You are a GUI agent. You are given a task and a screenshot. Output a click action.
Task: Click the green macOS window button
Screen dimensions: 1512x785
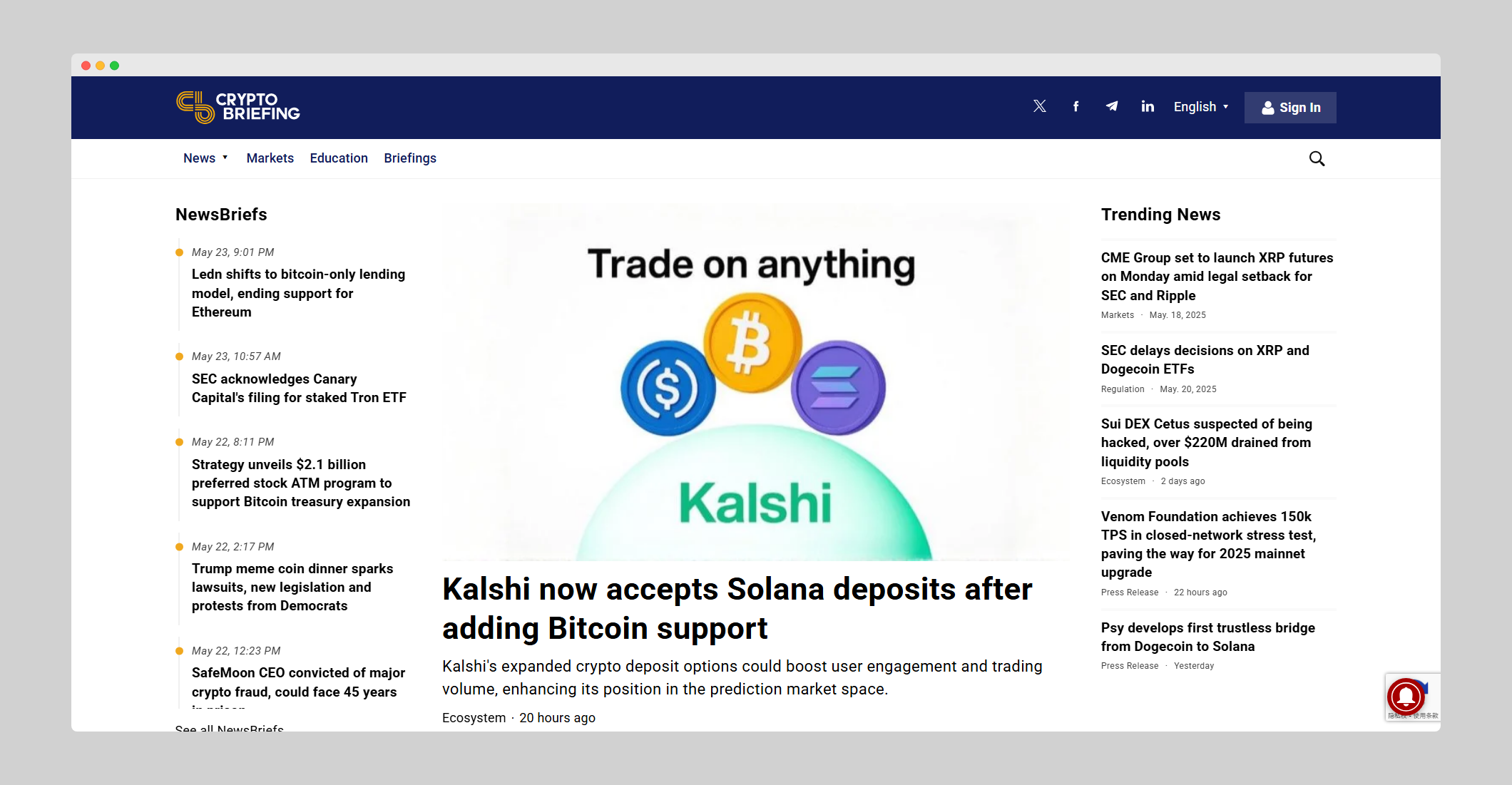(114, 66)
